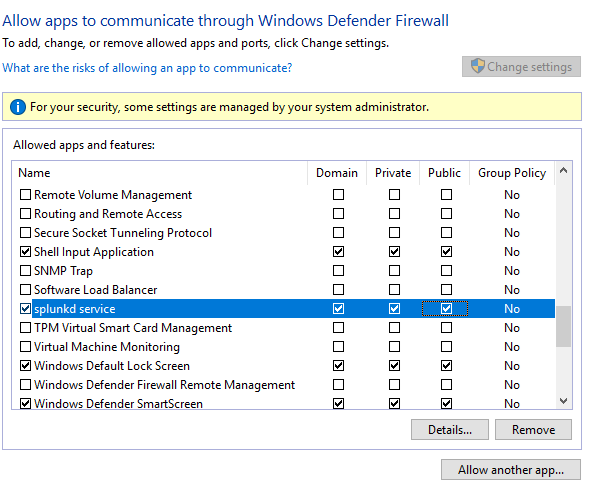Screen dimensions: 601x498
Task: Click the vertical scrollbar thumb in apps list
Action: coord(563,326)
